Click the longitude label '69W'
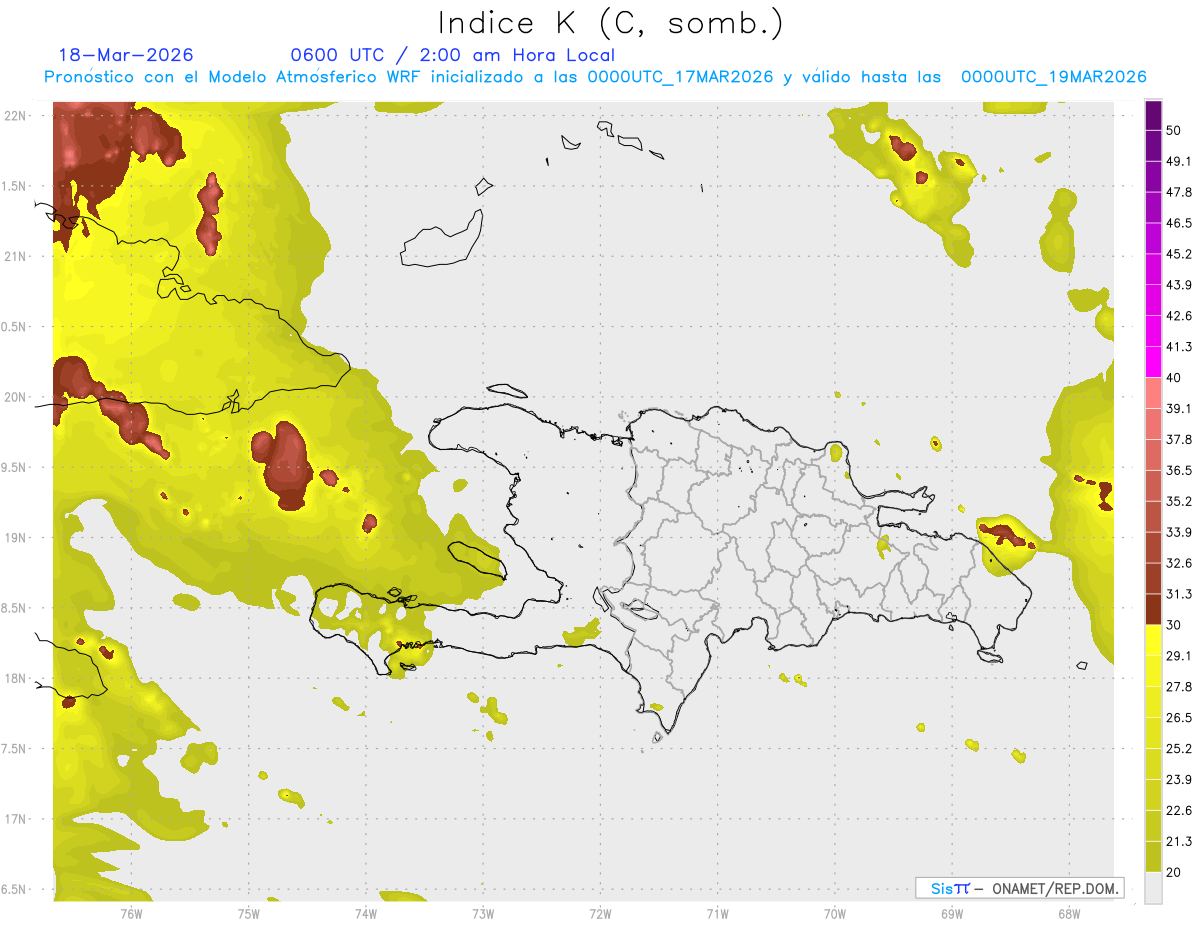This screenshot has height=927, width=1200. click(952, 913)
